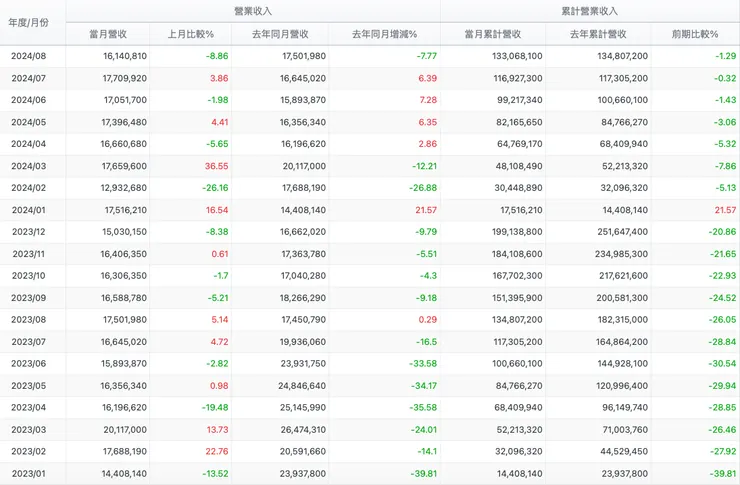The height and width of the screenshot is (485, 740).
Task: Click the 2024/04 row label
Action: click(x=29, y=144)
